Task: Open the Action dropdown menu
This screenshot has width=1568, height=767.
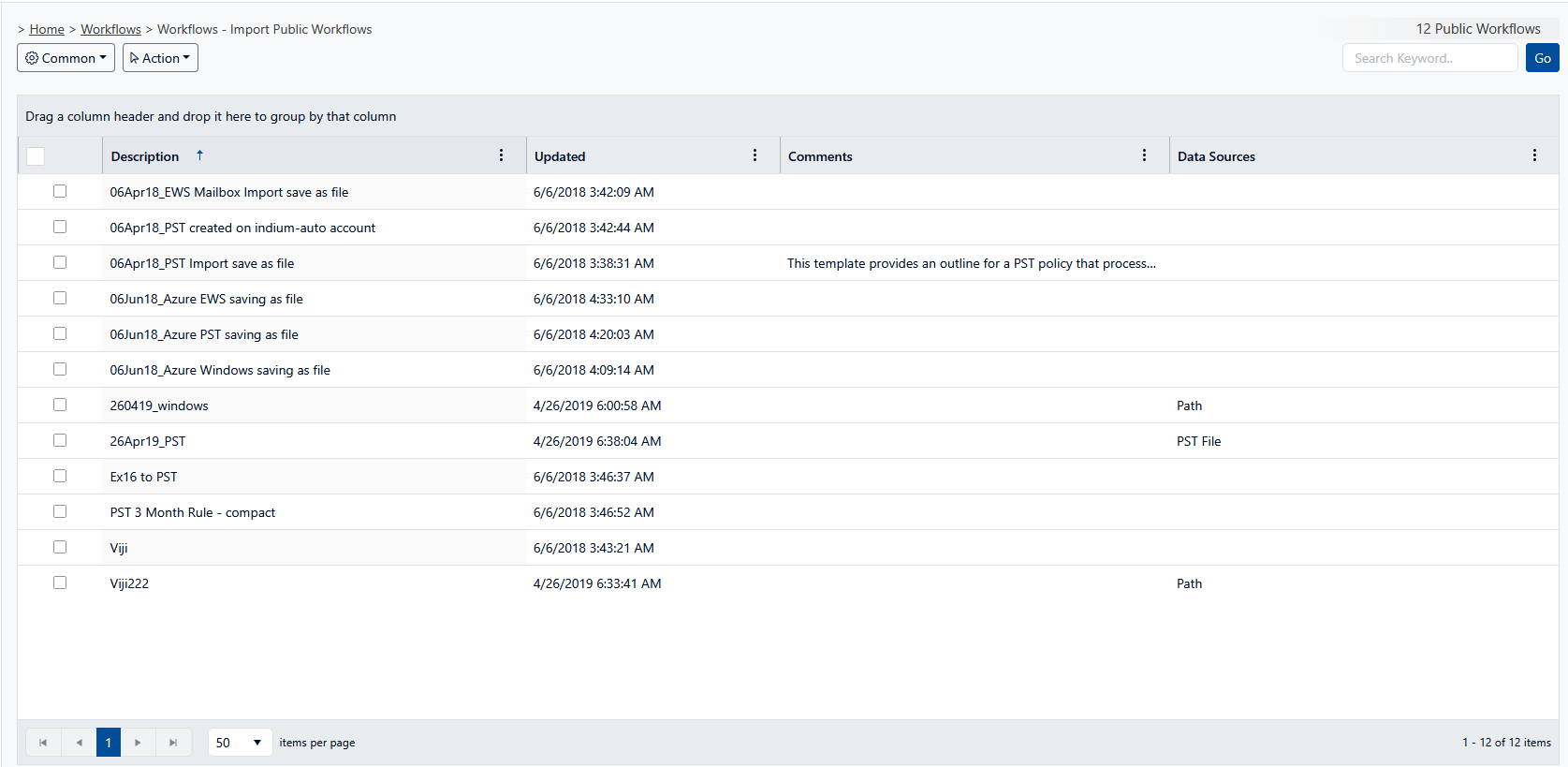Action: [160, 58]
